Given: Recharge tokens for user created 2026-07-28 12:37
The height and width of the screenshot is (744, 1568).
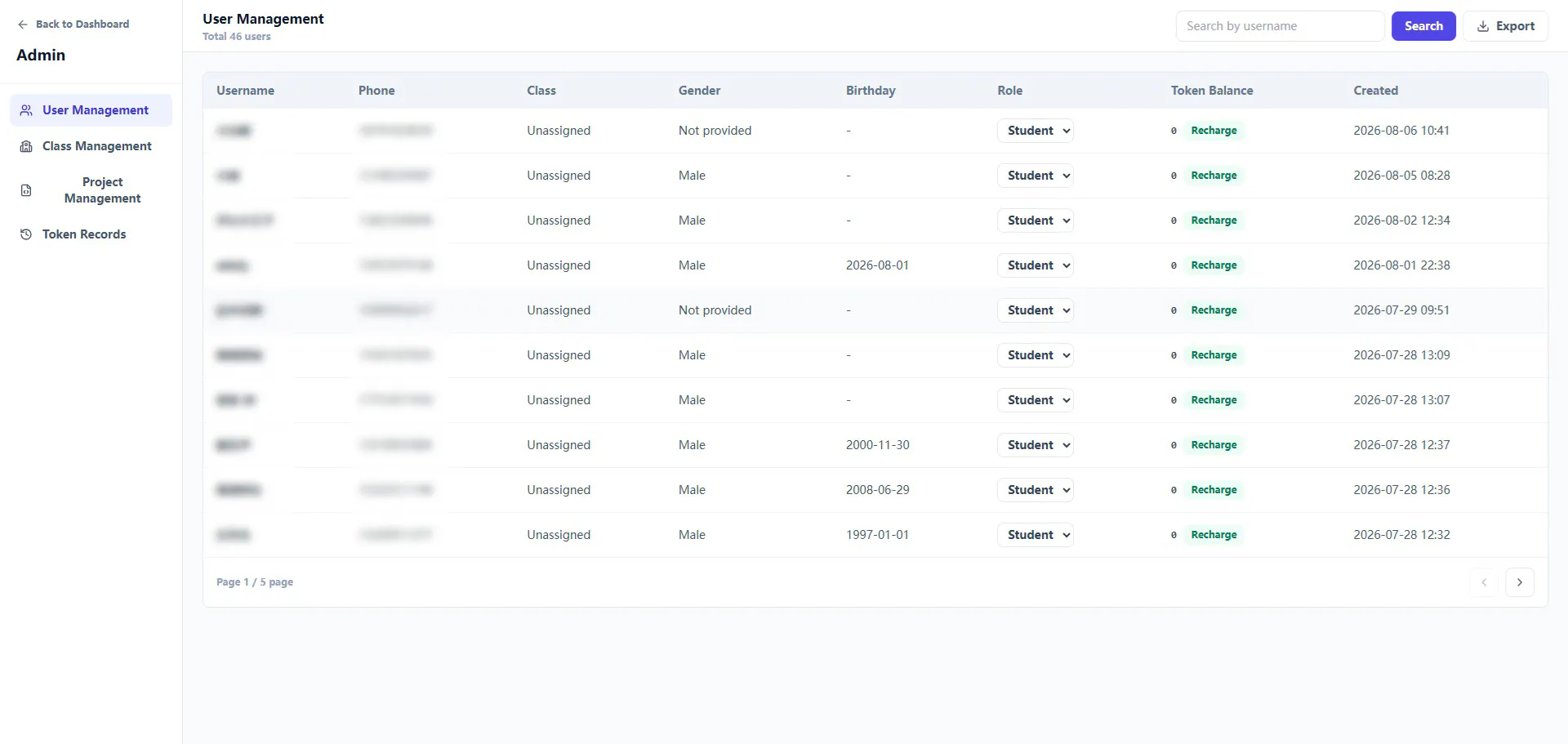Looking at the screenshot, I should [x=1214, y=445].
